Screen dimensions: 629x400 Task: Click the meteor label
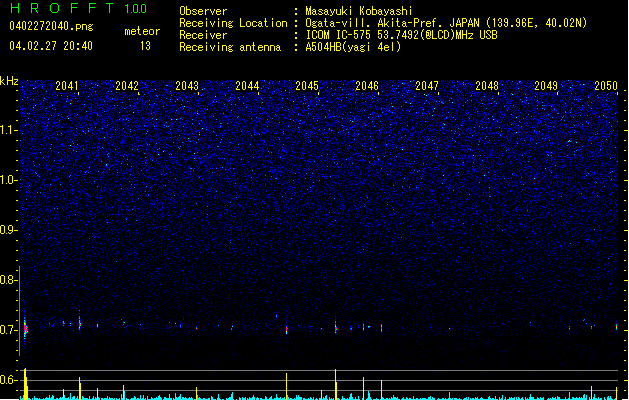click(x=142, y=31)
